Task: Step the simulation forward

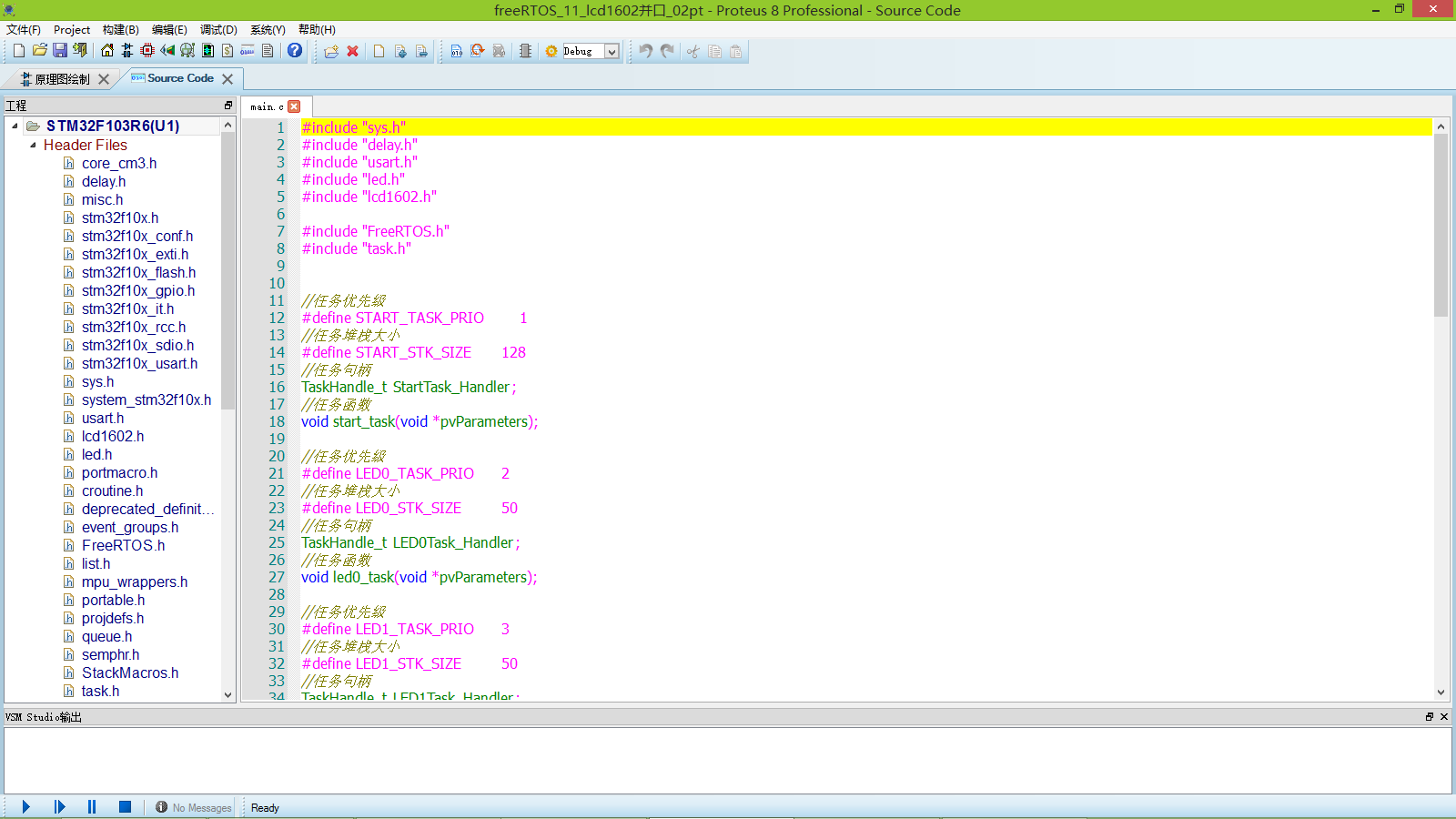Action: [x=58, y=806]
